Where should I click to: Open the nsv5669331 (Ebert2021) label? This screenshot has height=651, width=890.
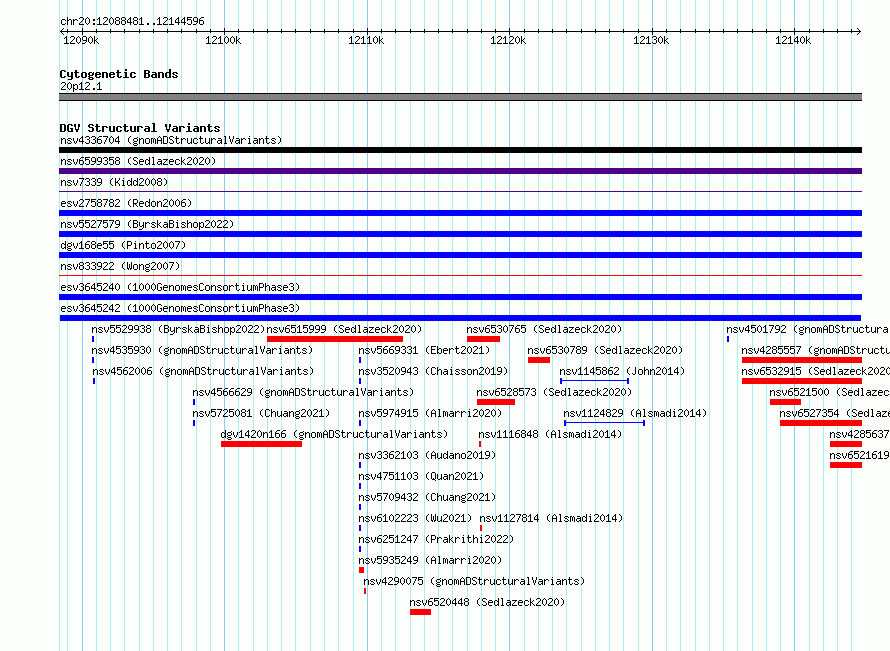[x=424, y=350]
